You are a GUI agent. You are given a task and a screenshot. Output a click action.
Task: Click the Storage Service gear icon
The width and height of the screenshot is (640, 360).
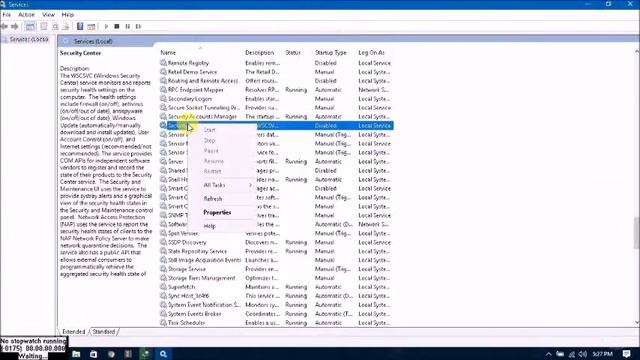[x=163, y=269]
